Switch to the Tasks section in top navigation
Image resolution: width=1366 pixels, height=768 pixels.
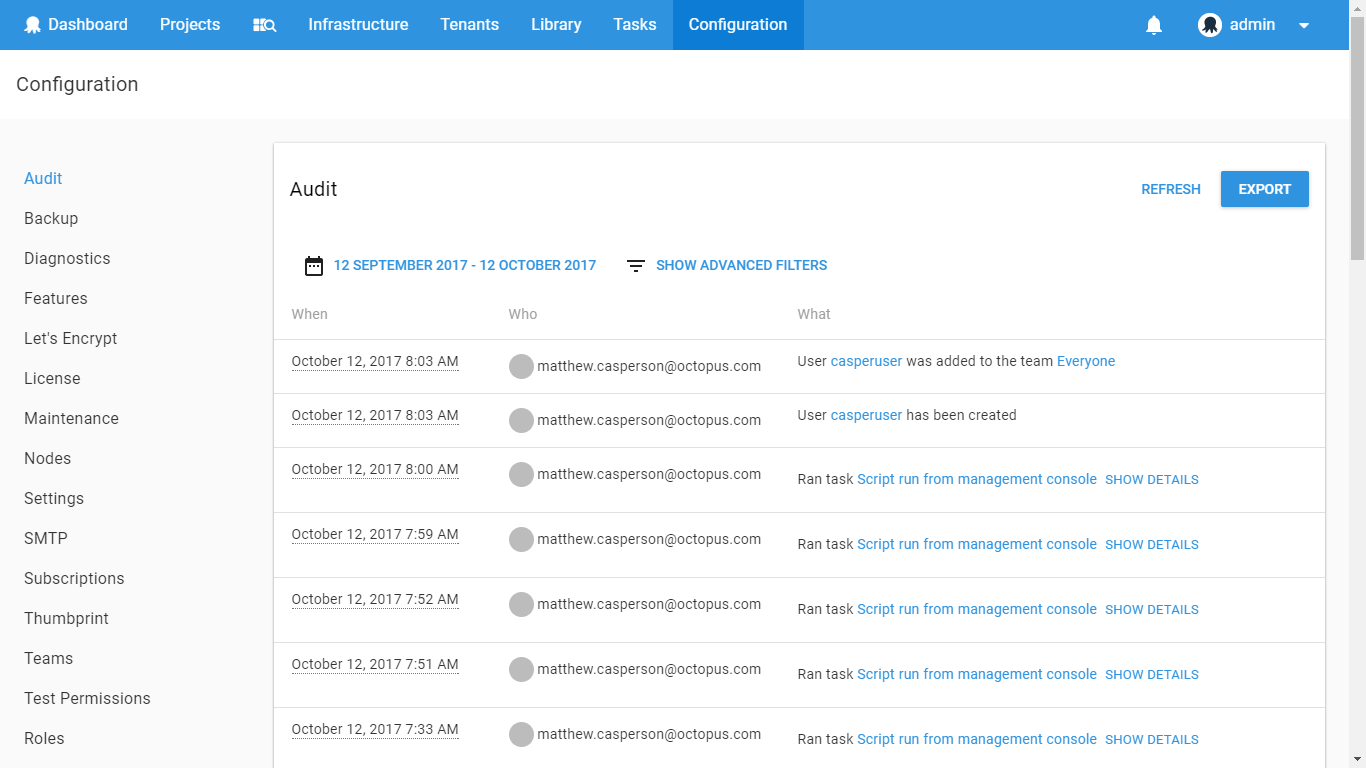[x=634, y=24]
